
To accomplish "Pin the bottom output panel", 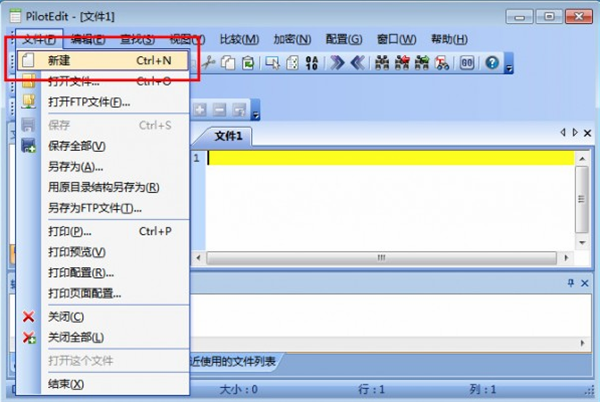I will click(x=571, y=283).
